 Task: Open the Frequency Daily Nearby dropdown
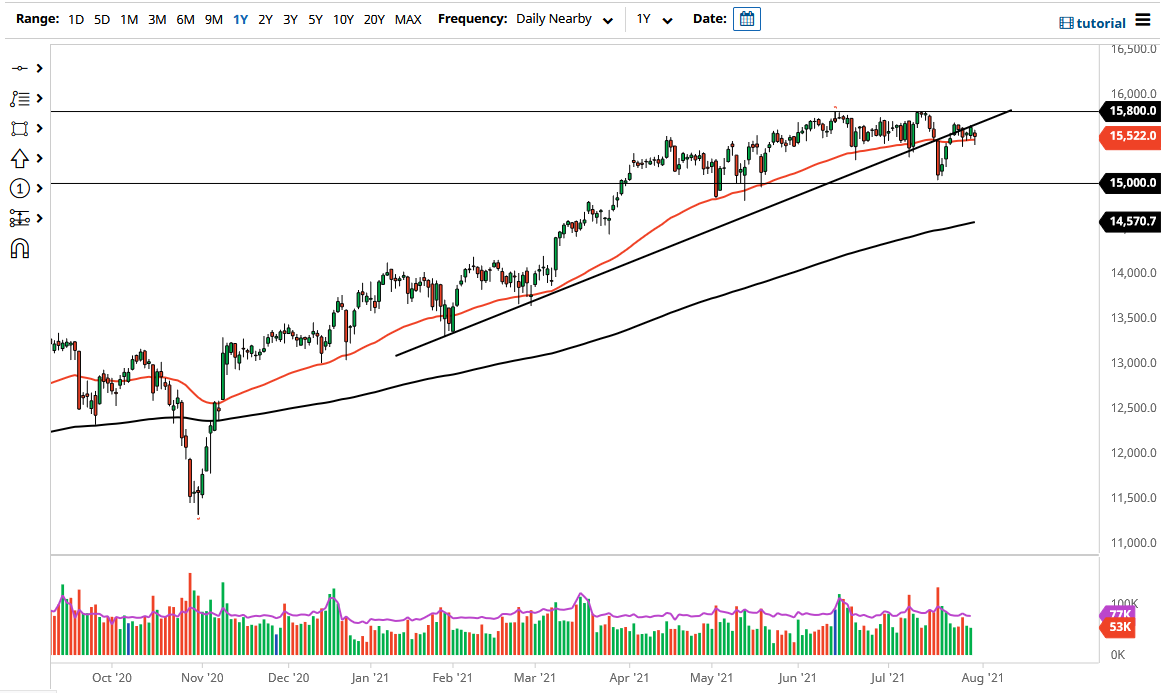click(x=565, y=18)
